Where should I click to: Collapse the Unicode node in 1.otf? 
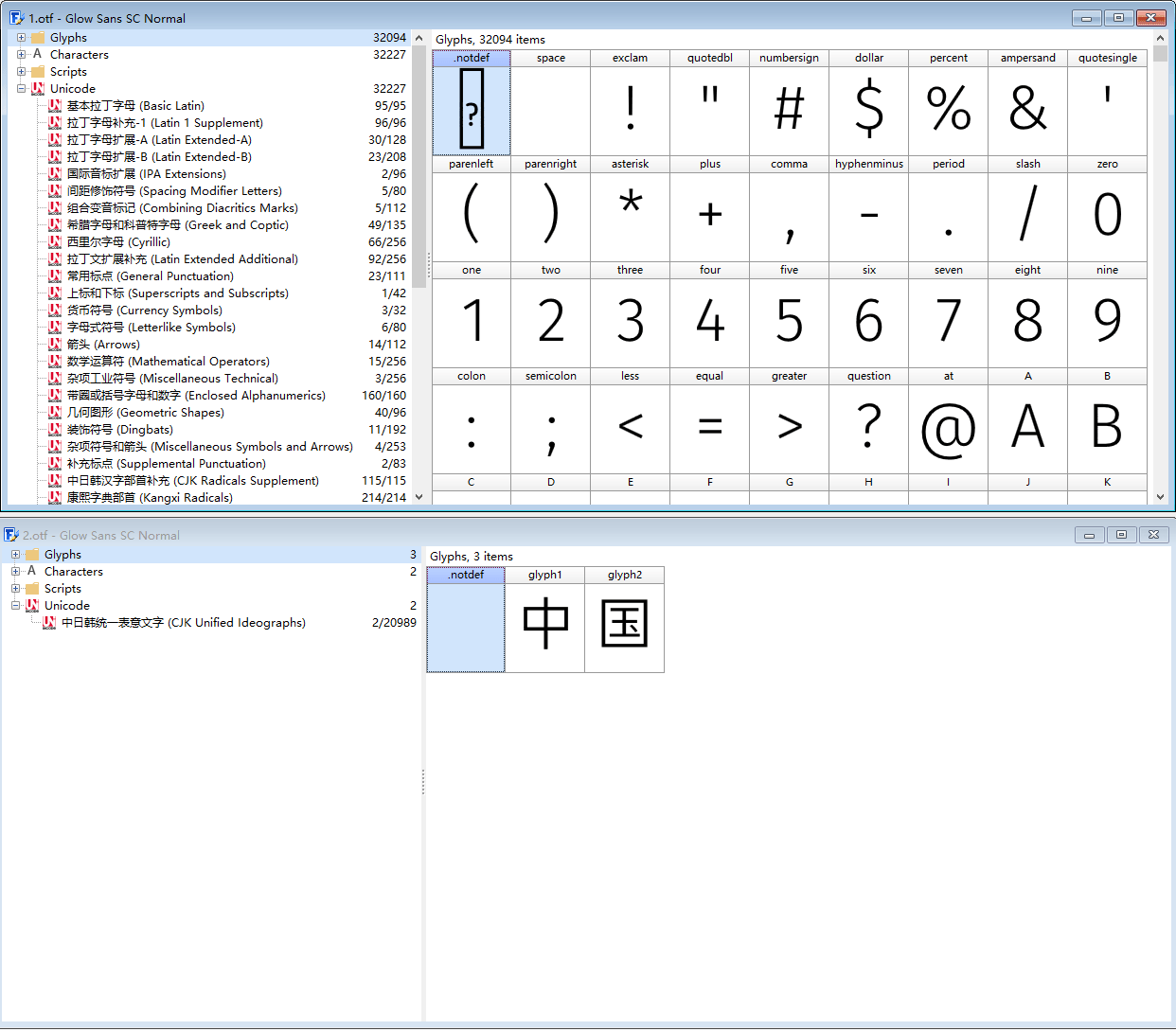pos(21,89)
